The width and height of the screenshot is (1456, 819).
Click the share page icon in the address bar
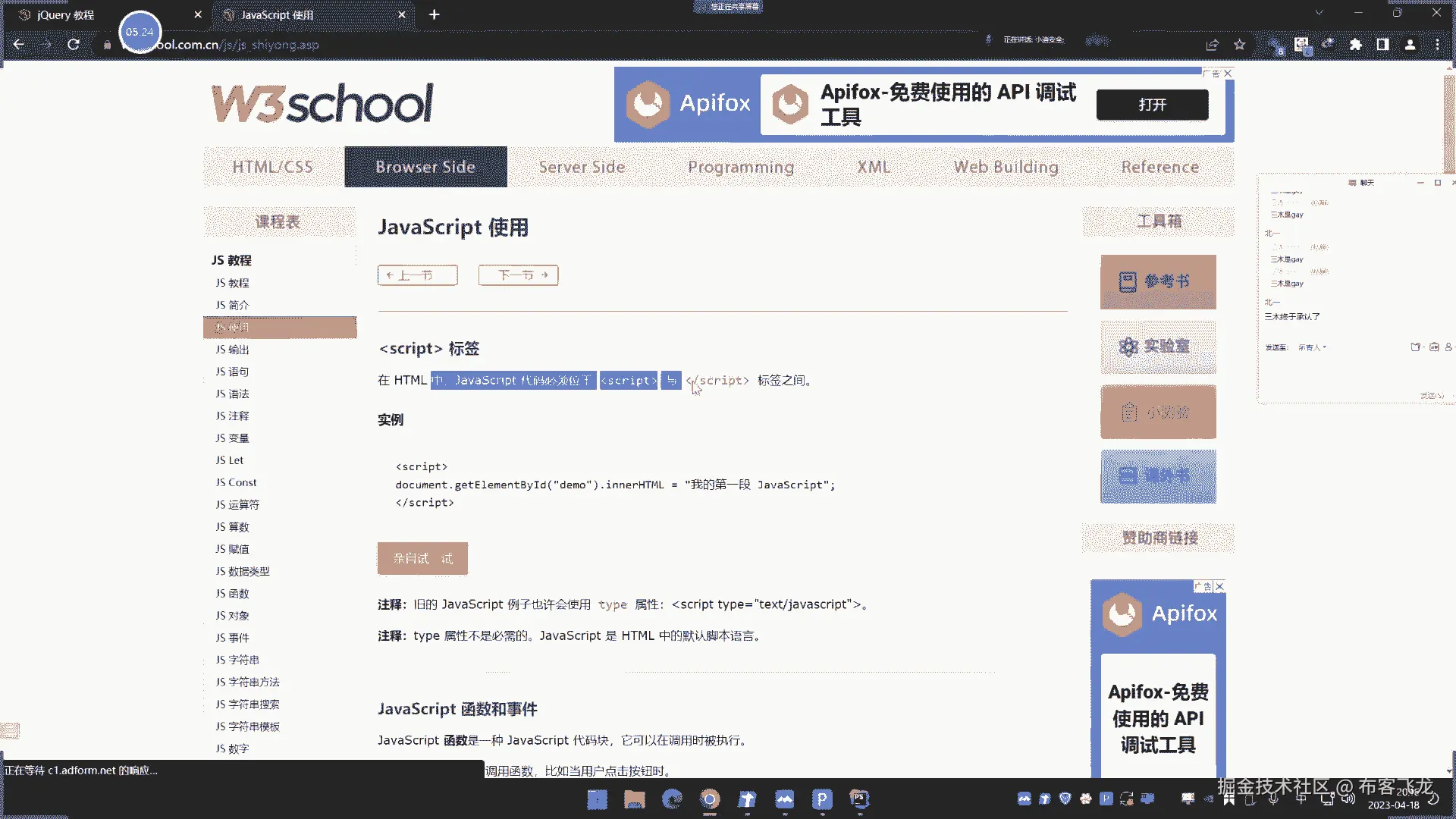(x=1213, y=45)
